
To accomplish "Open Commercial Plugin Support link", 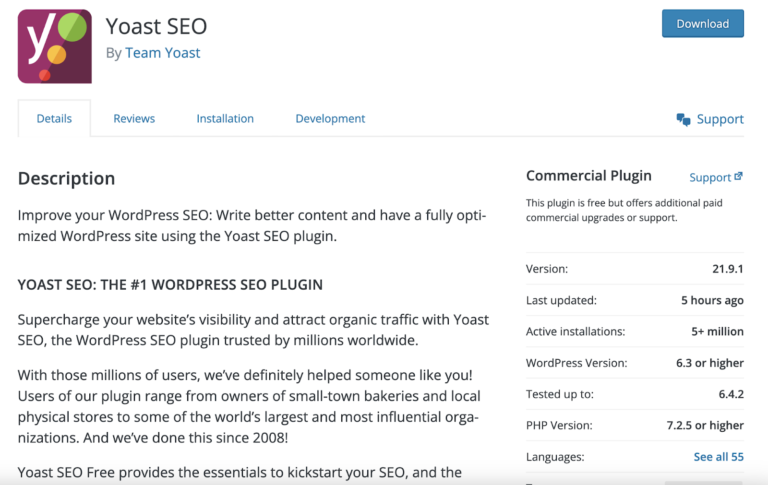I will pyautogui.click(x=710, y=177).
